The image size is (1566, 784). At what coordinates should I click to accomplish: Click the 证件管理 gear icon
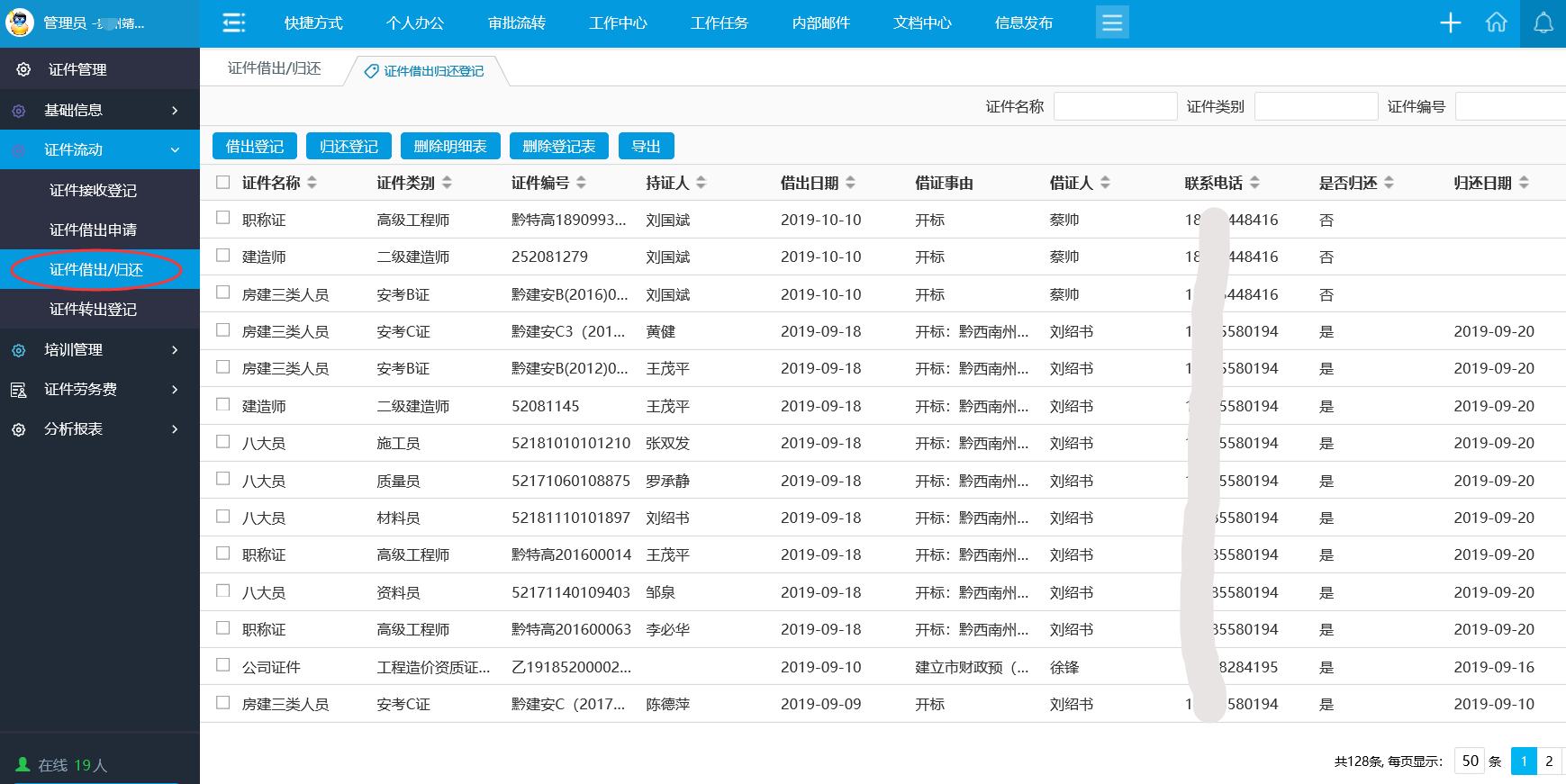click(x=23, y=69)
